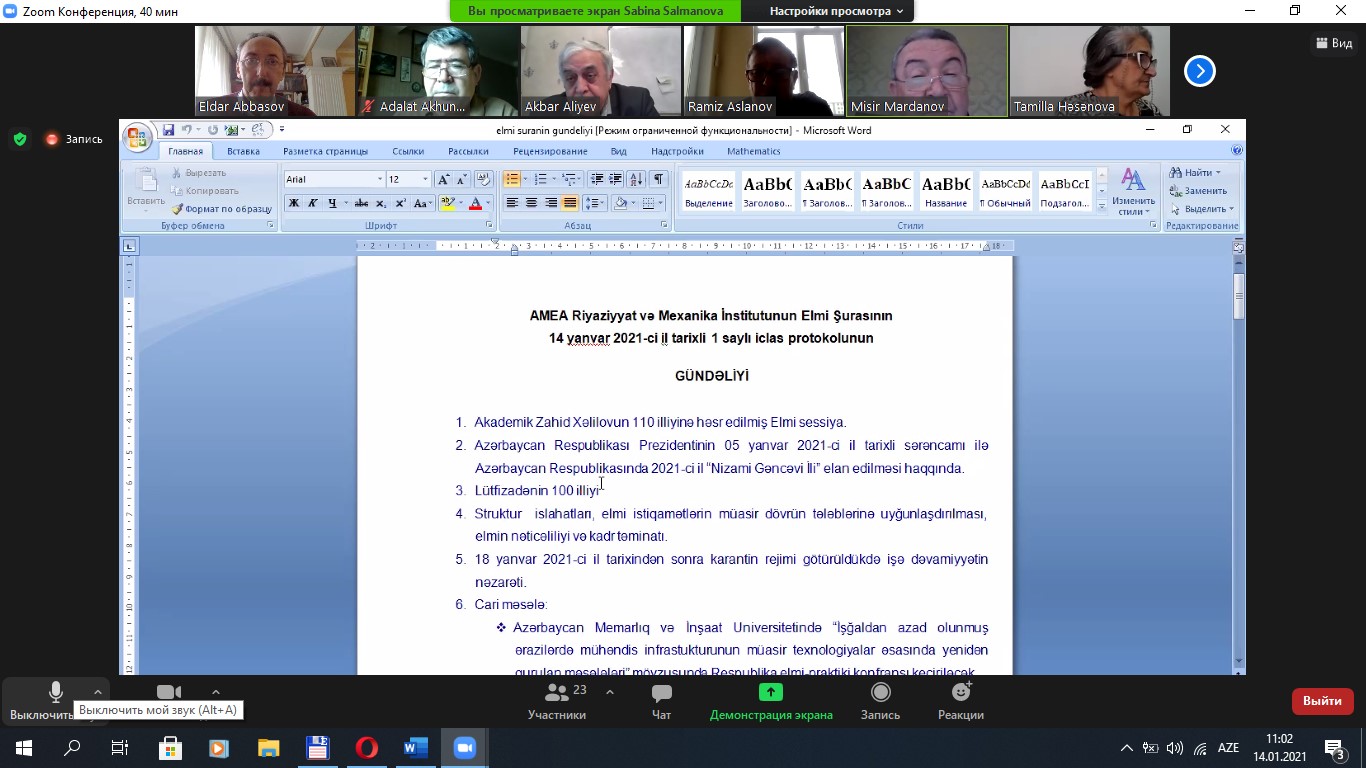This screenshot has height=768, width=1366.
Task: Click the Zoom Record (Запись) toolbar button
Action: [880, 701]
